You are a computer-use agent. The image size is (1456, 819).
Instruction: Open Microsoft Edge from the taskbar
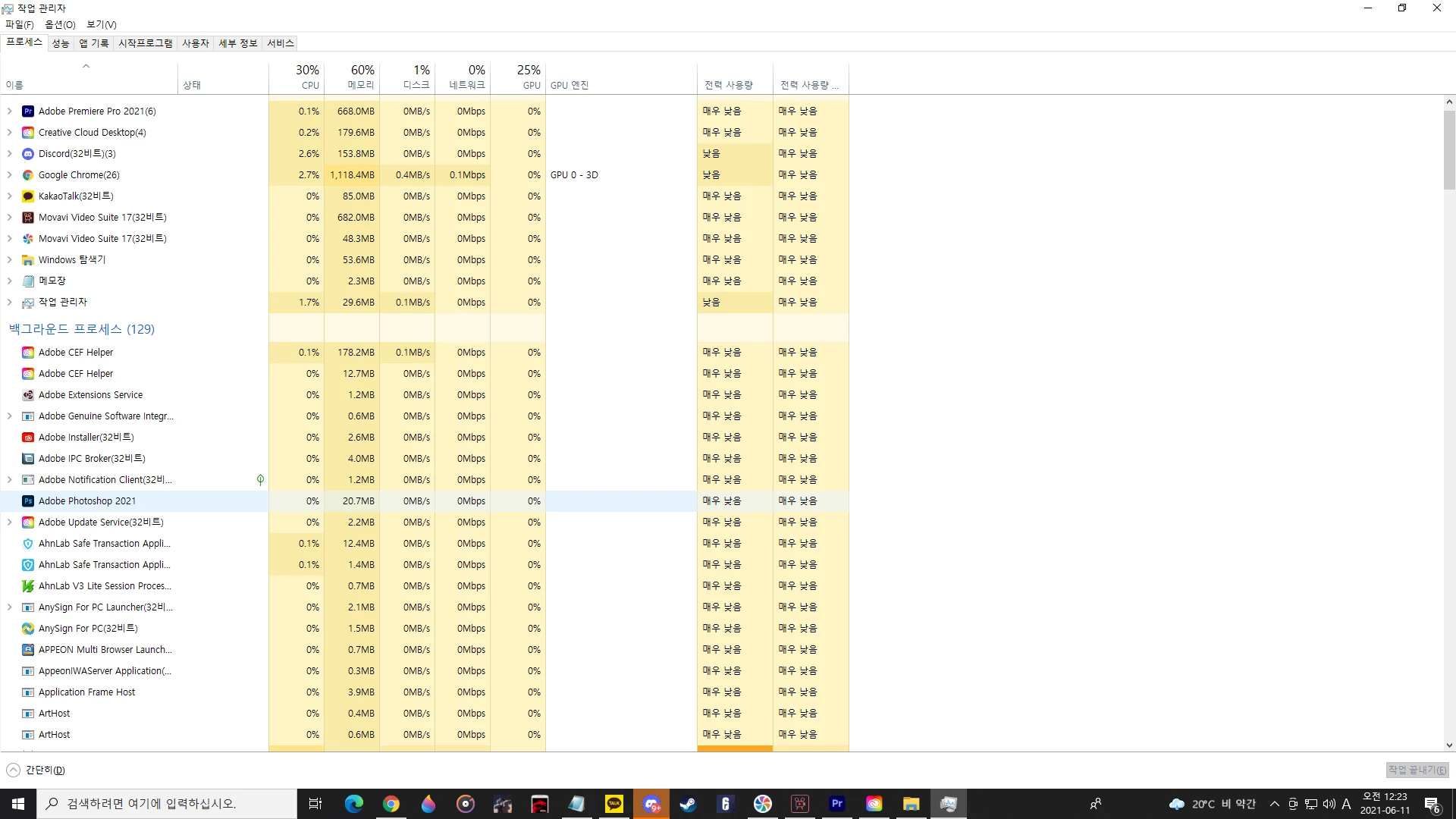pos(353,804)
